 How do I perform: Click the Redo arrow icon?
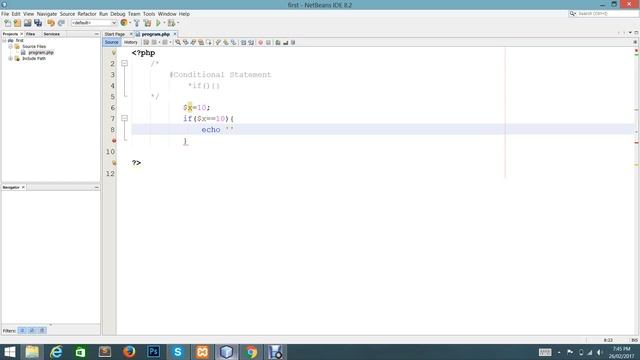[61, 23]
